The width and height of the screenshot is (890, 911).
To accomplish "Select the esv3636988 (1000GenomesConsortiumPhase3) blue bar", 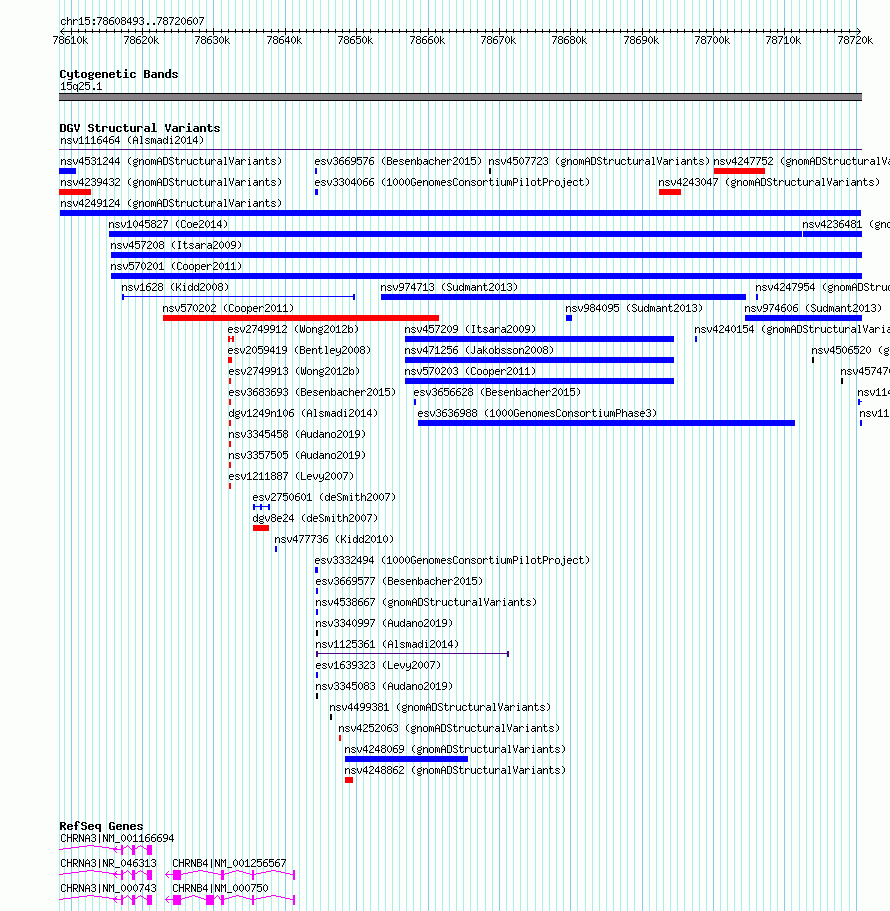I will pyautogui.click(x=607, y=423).
